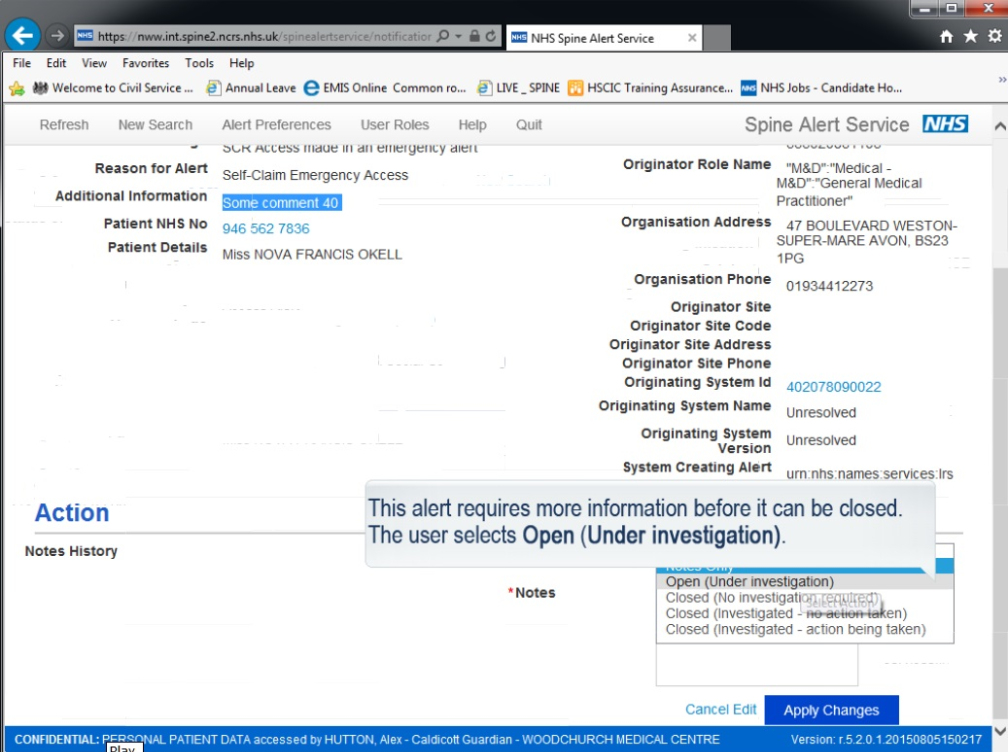Click the Self-Claim Emergency Access text
Screen dimensions: 1008x752
coord(315,175)
